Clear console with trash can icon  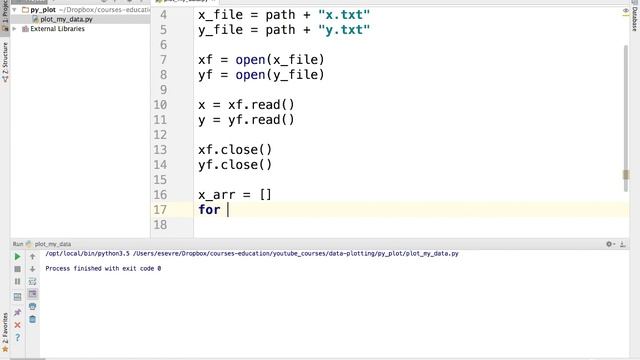(x=33, y=319)
